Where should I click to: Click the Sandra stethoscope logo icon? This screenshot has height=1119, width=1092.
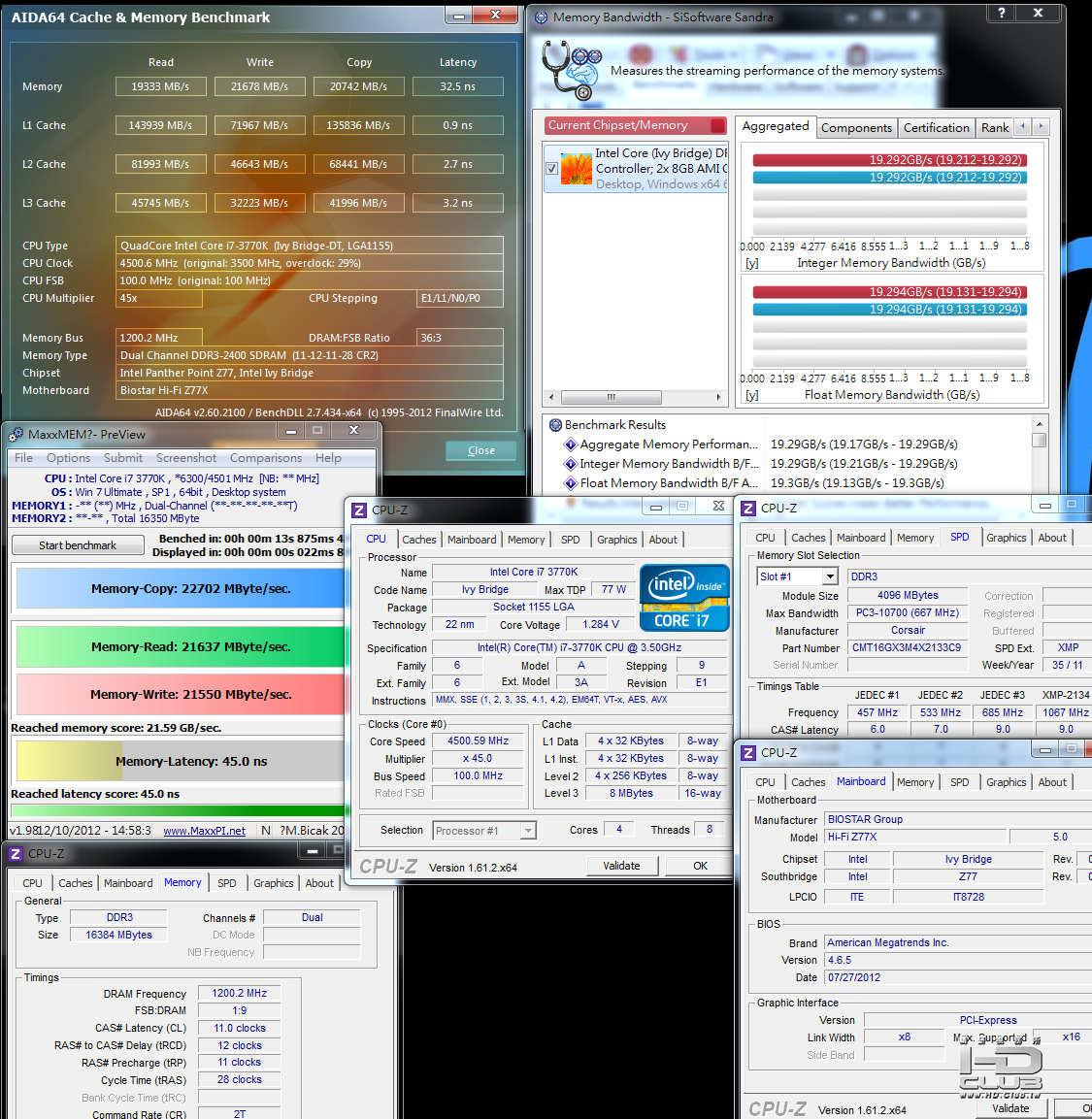(x=572, y=69)
